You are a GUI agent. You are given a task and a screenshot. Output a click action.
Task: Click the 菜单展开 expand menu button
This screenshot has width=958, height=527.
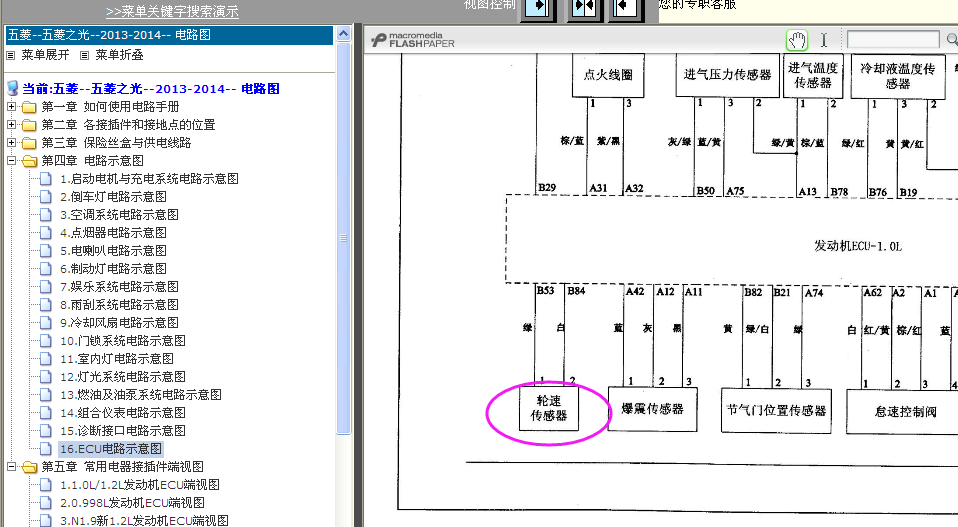(x=45, y=55)
